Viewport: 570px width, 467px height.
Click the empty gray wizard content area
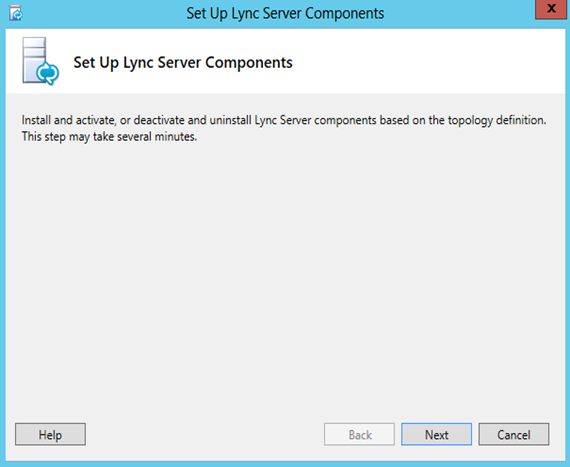click(285, 276)
